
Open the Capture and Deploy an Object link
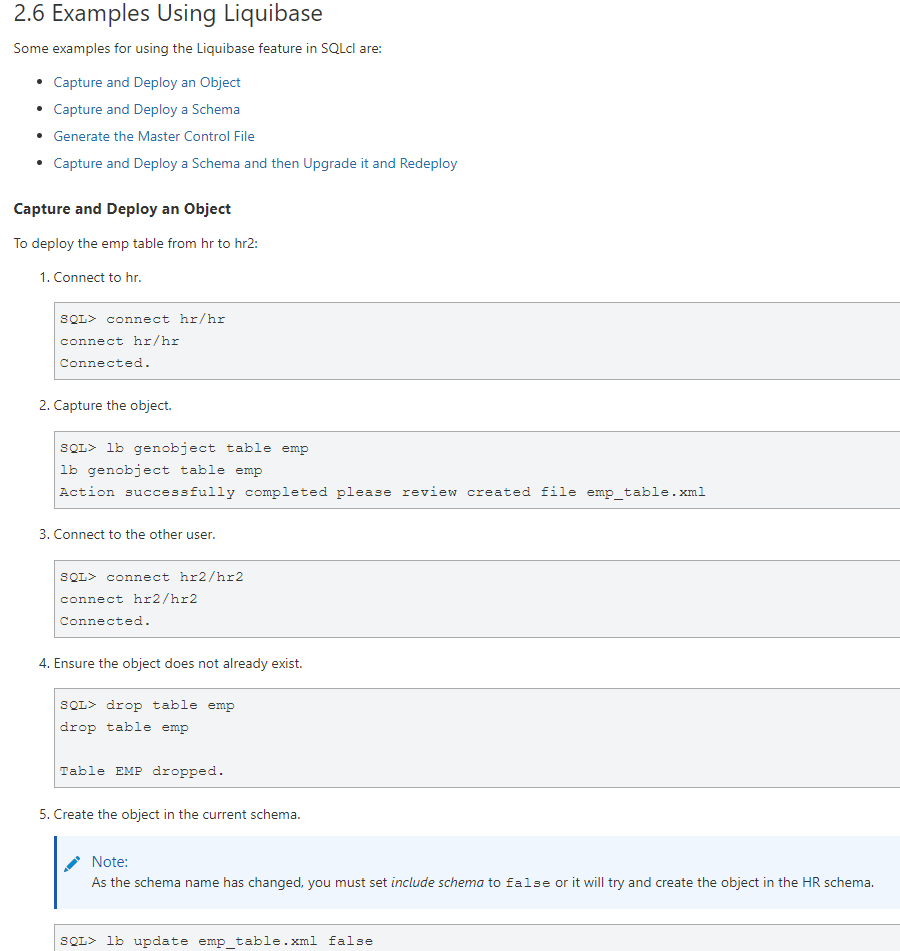147,82
